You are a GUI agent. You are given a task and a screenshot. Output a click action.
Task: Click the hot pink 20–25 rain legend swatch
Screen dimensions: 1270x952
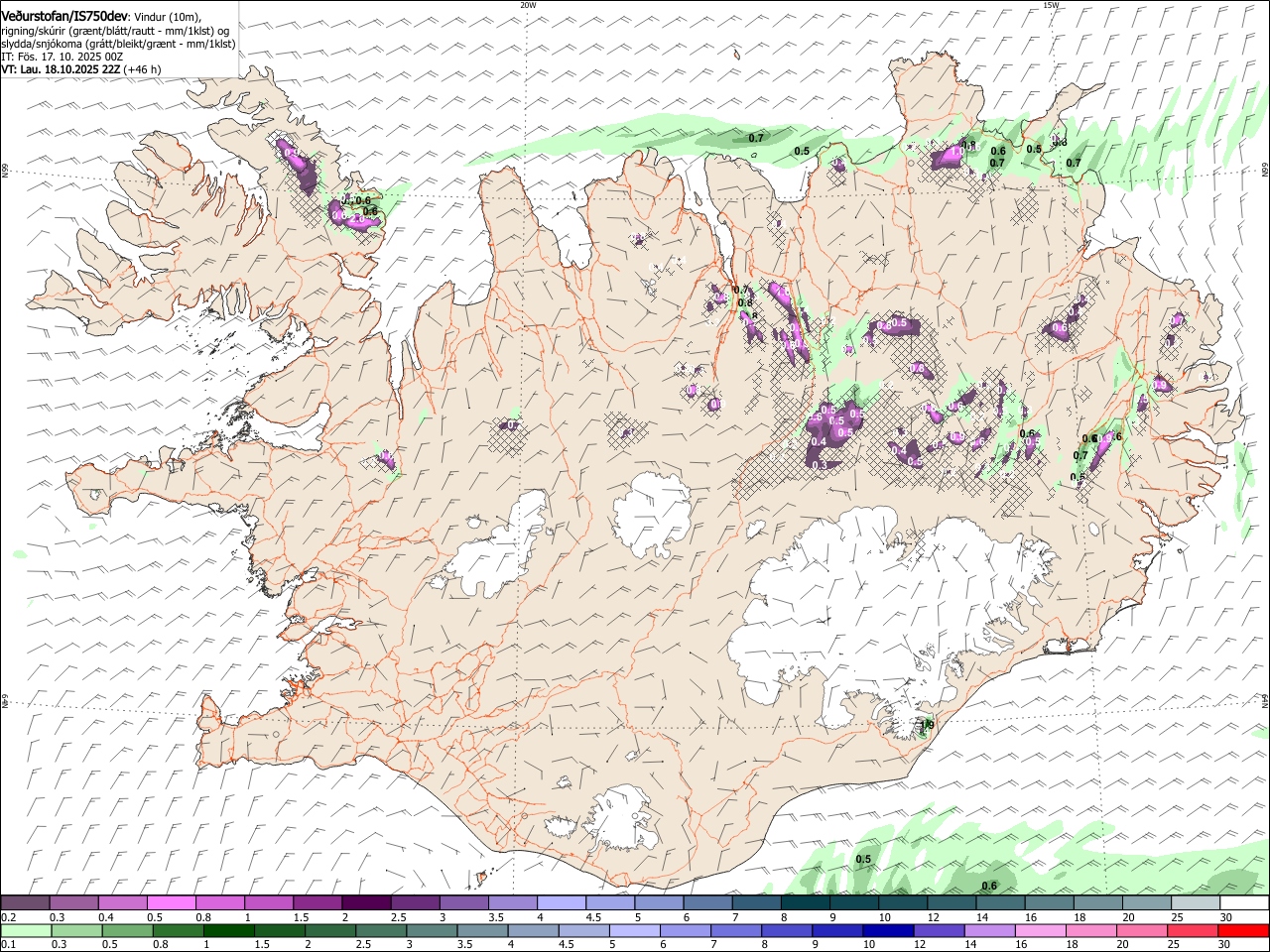(1140, 931)
